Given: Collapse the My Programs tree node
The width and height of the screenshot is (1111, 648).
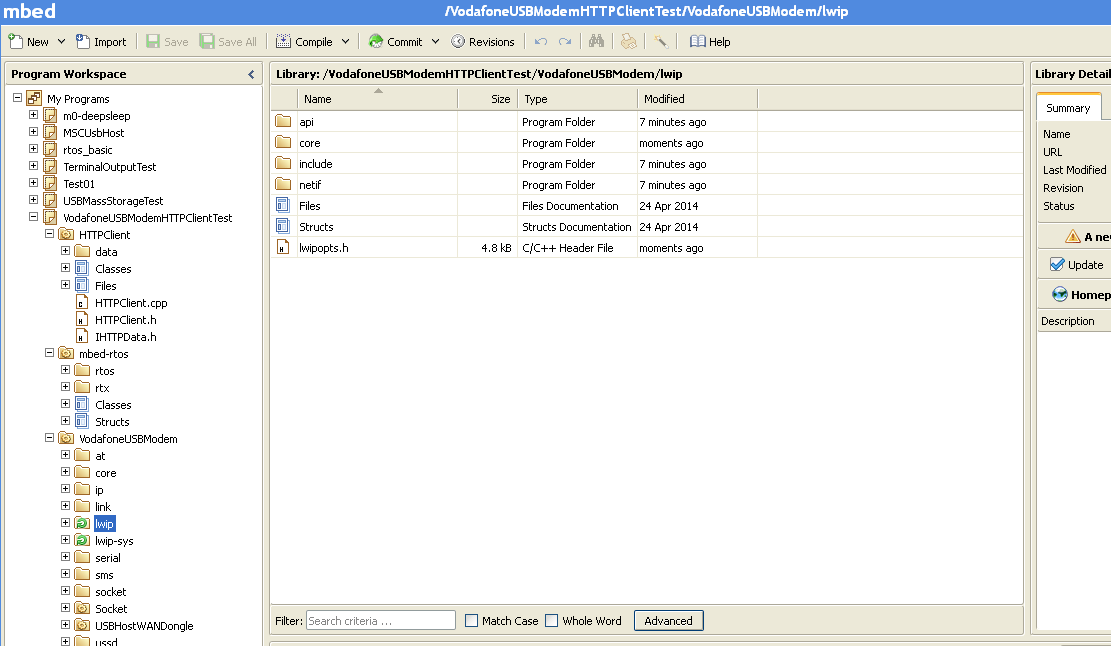Looking at the screenshot, I should click(x=18, y=98).
